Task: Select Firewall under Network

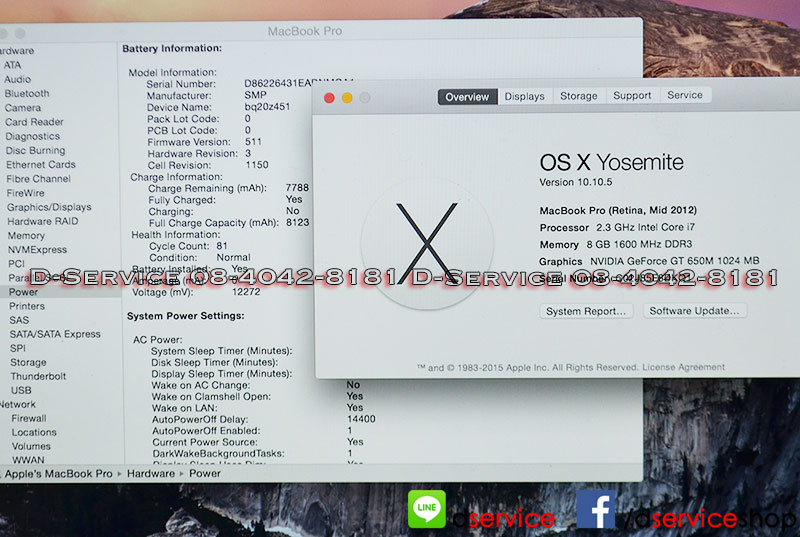Action: pos(29,418)
